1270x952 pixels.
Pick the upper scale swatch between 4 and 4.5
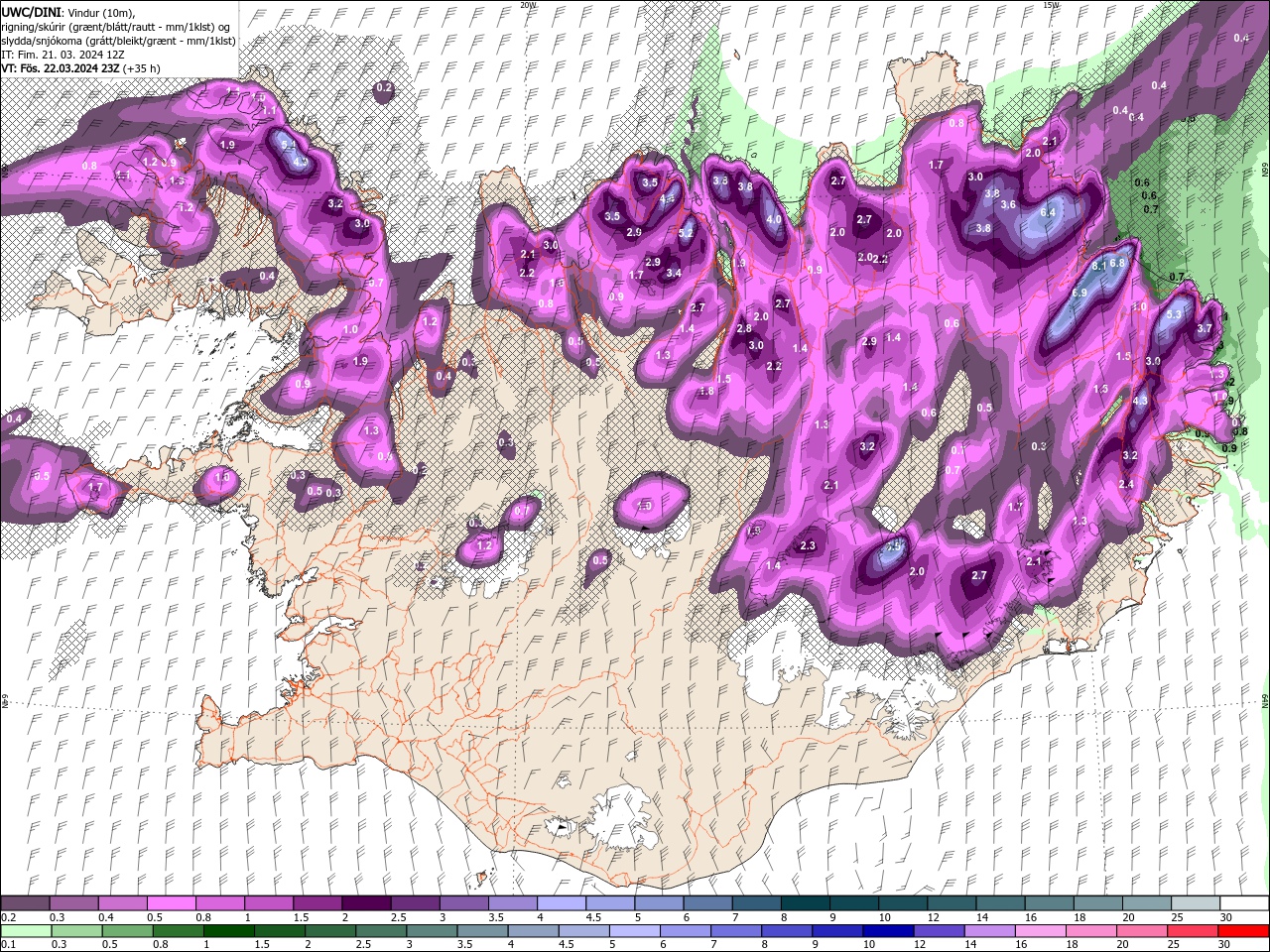click(x=562, y=903)
